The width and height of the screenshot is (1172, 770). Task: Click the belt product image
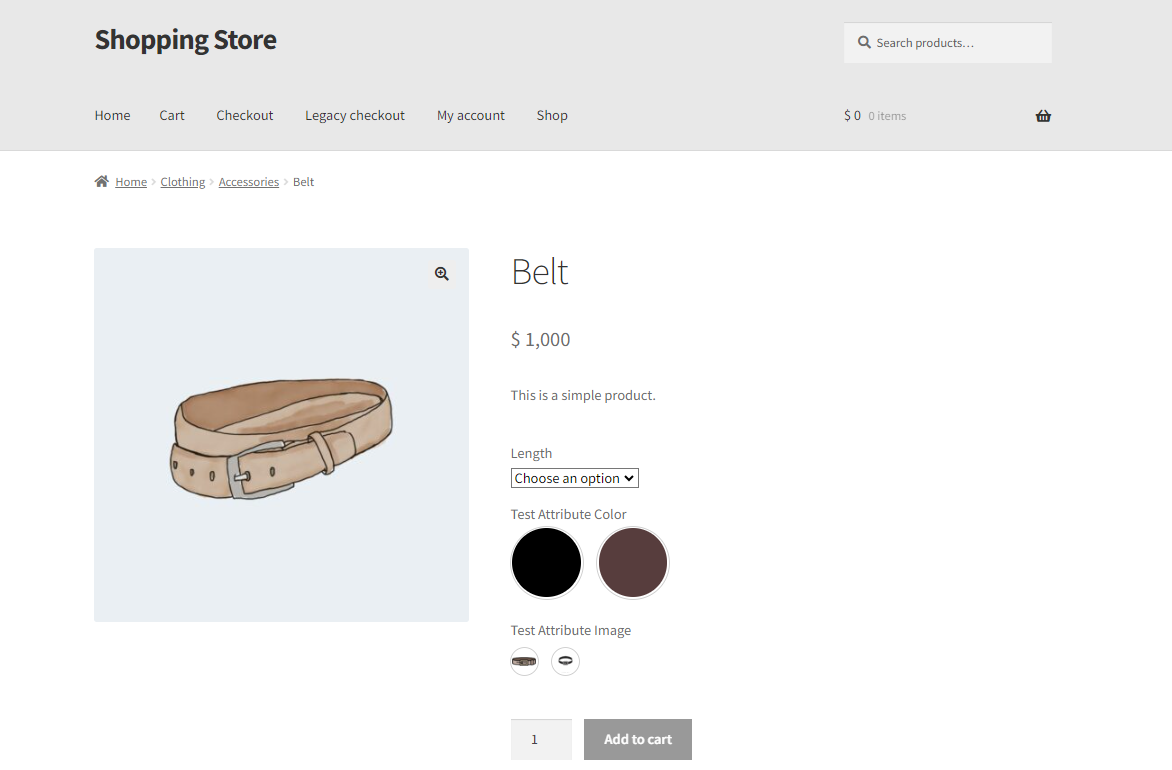coord(281,435)
